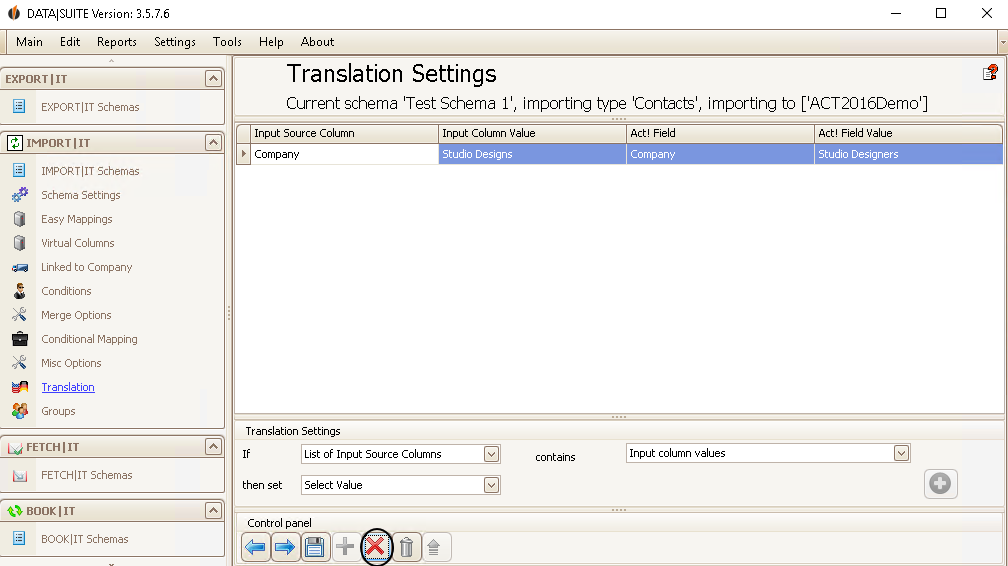Click the blue forward arrow in Control panel
Viewport: 1008px width, 566px height.
pyautogui.click(x=285, y=547)
